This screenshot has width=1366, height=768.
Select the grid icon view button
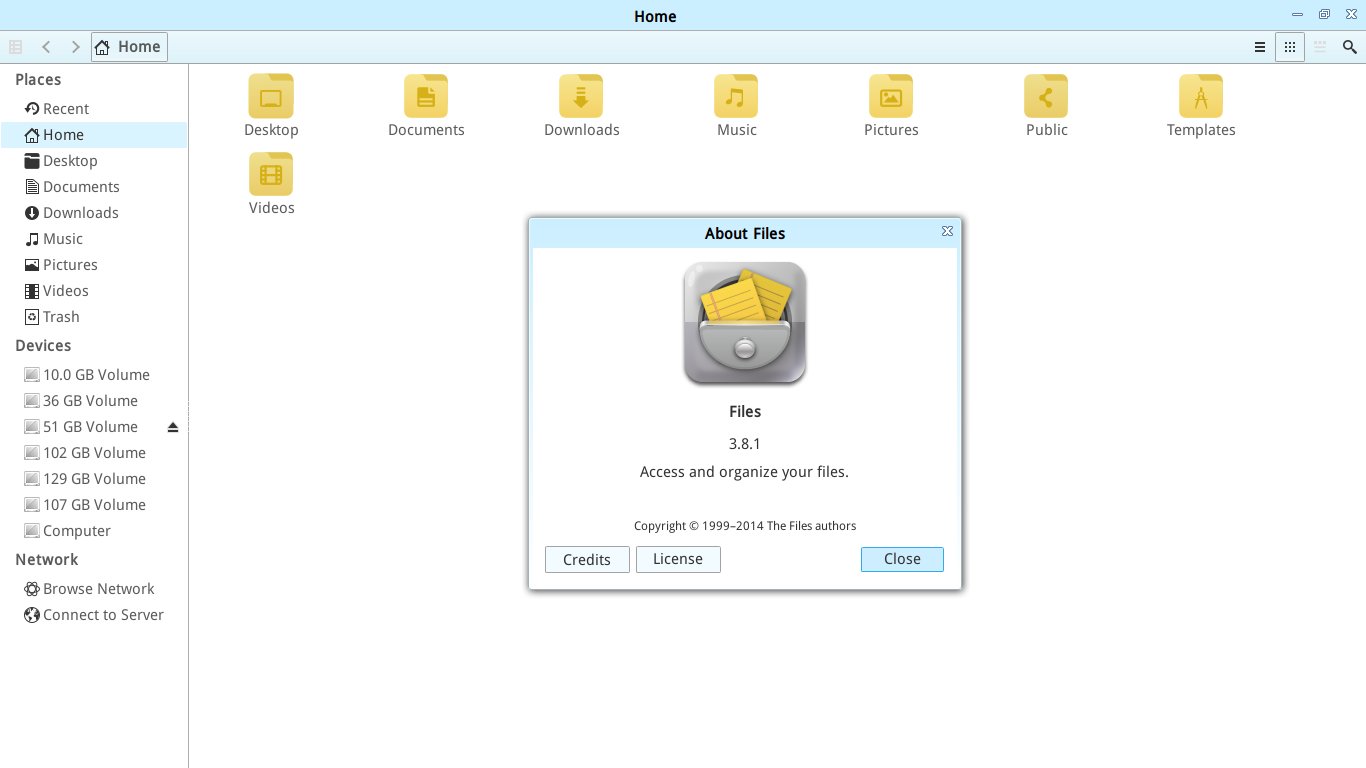1290,47
